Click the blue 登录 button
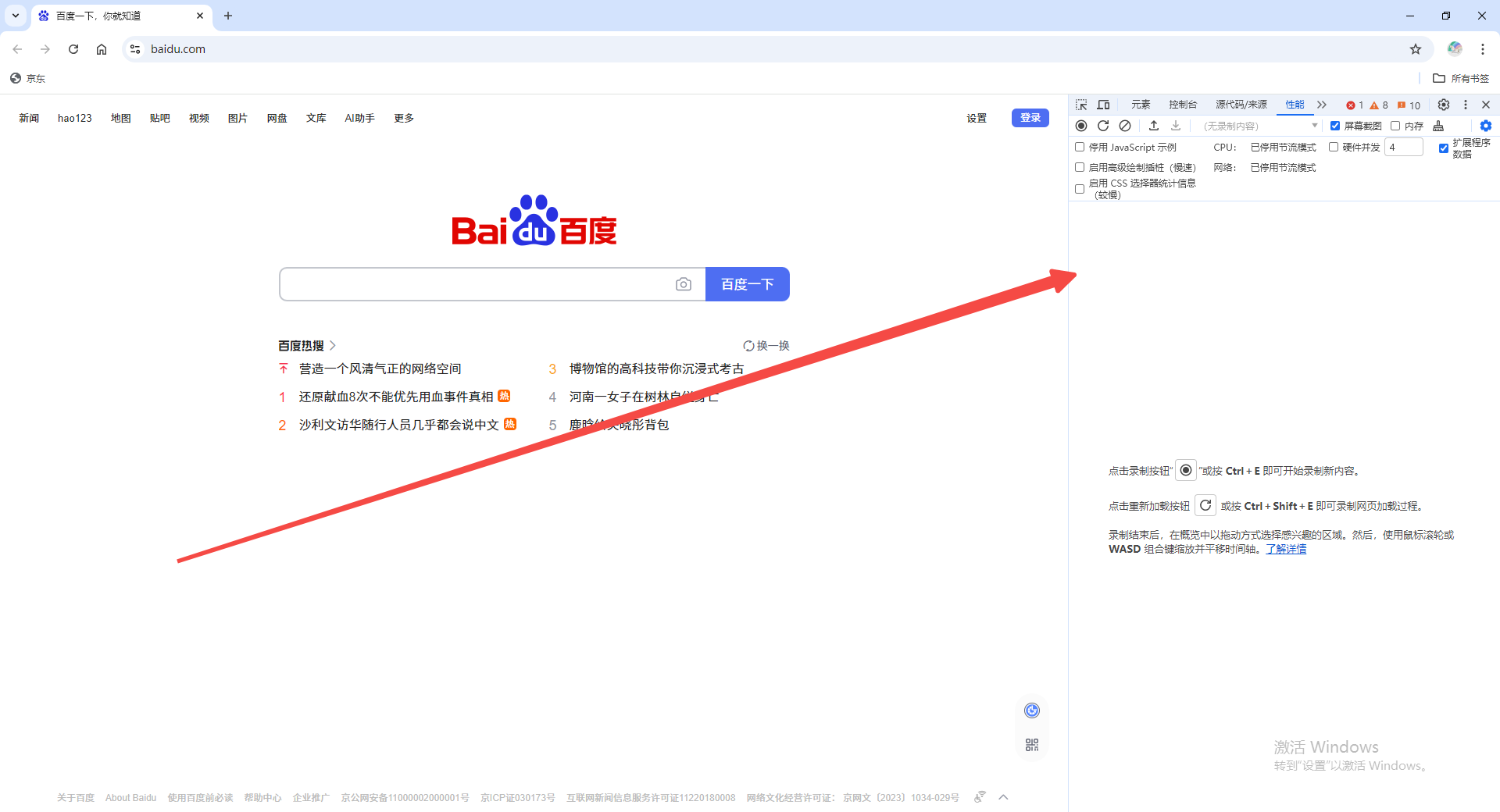The image size is (1500, 812). [x=1030, y=118]
